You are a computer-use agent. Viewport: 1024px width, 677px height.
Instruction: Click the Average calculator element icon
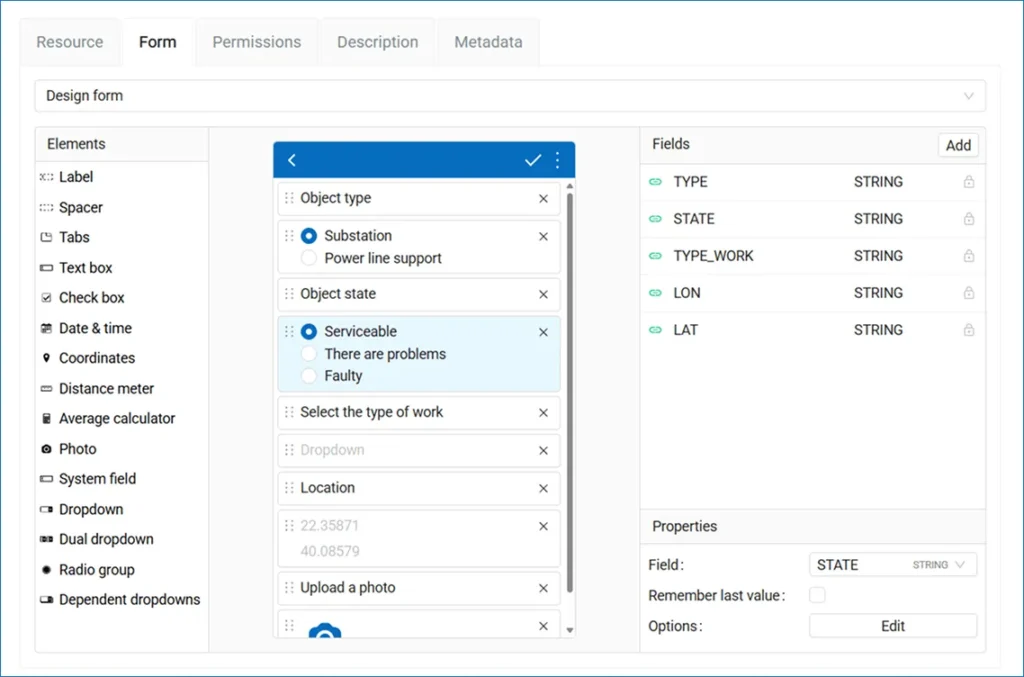click(x=46, y=419)
